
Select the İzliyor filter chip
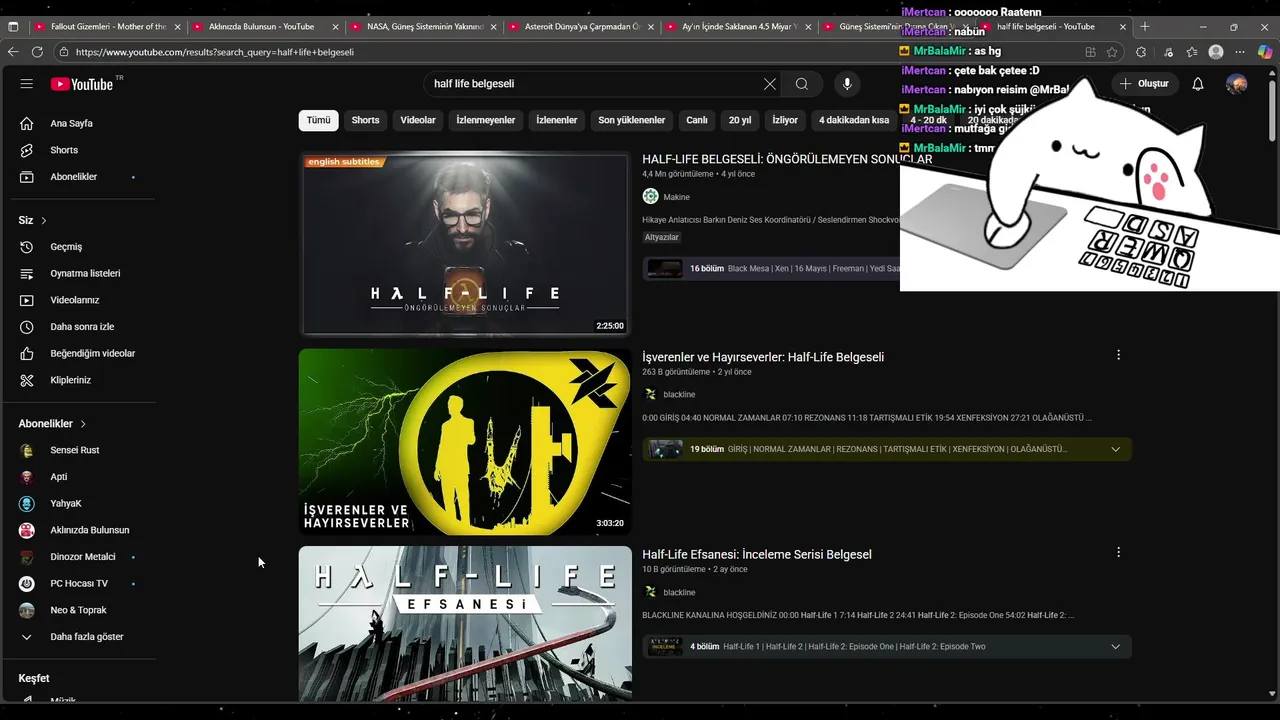click(785, 120)
